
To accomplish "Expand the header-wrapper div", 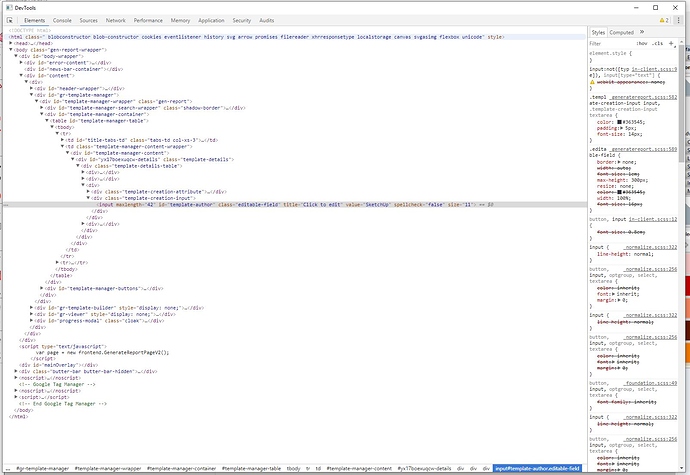I will (x=31, y=88).
